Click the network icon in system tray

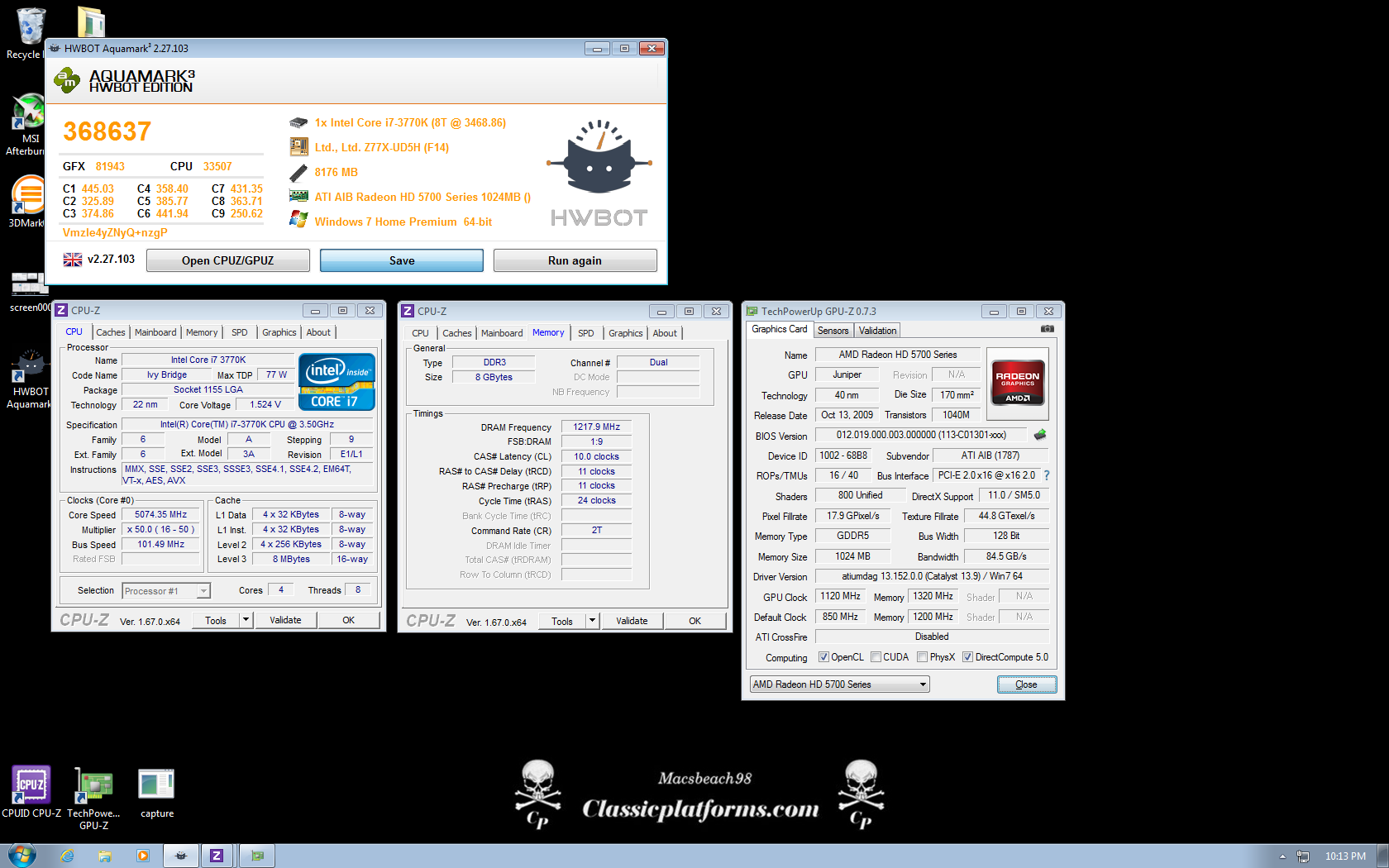pos(1303,856)
